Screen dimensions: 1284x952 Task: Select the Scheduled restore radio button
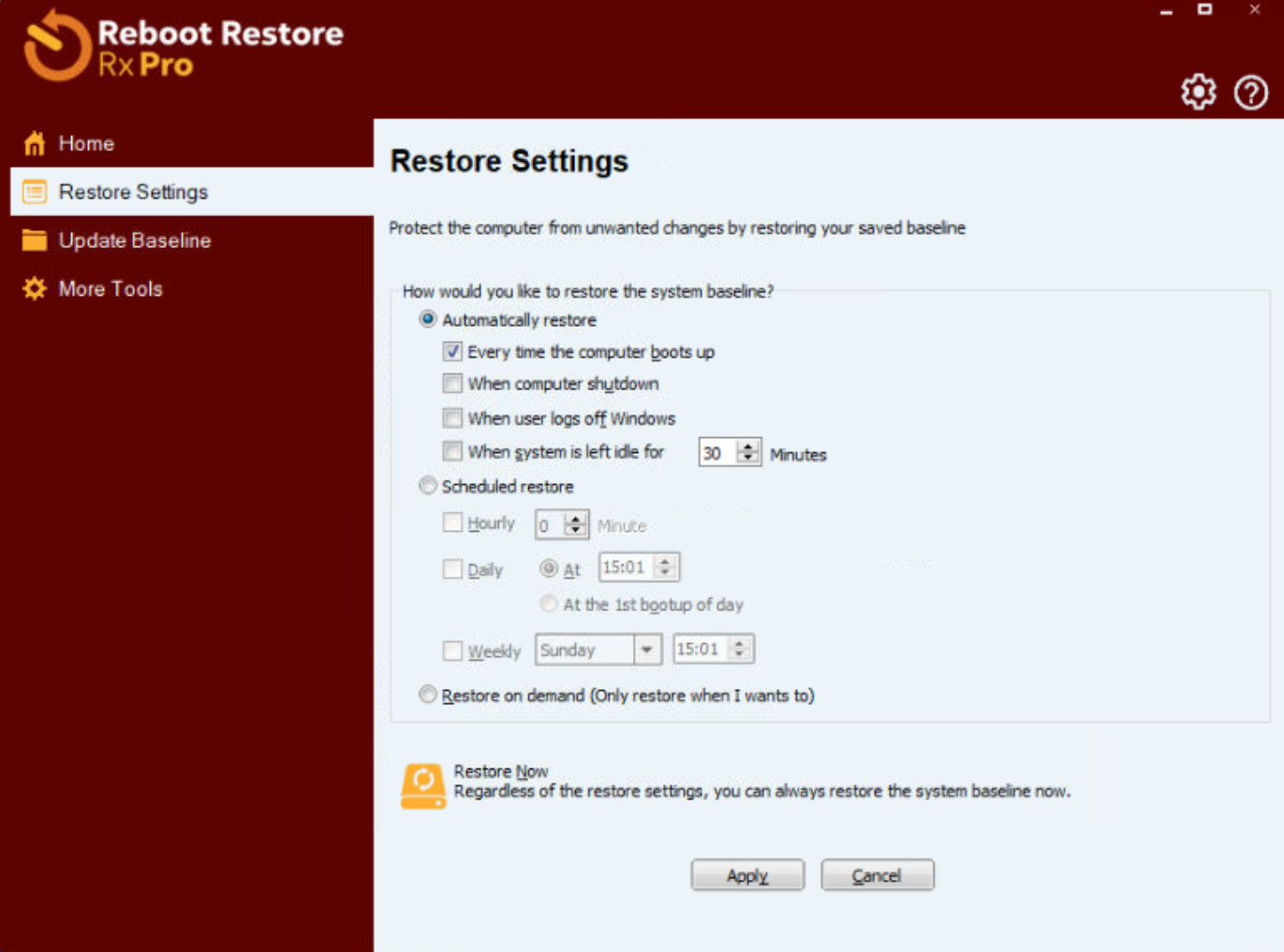coord(428,486)
